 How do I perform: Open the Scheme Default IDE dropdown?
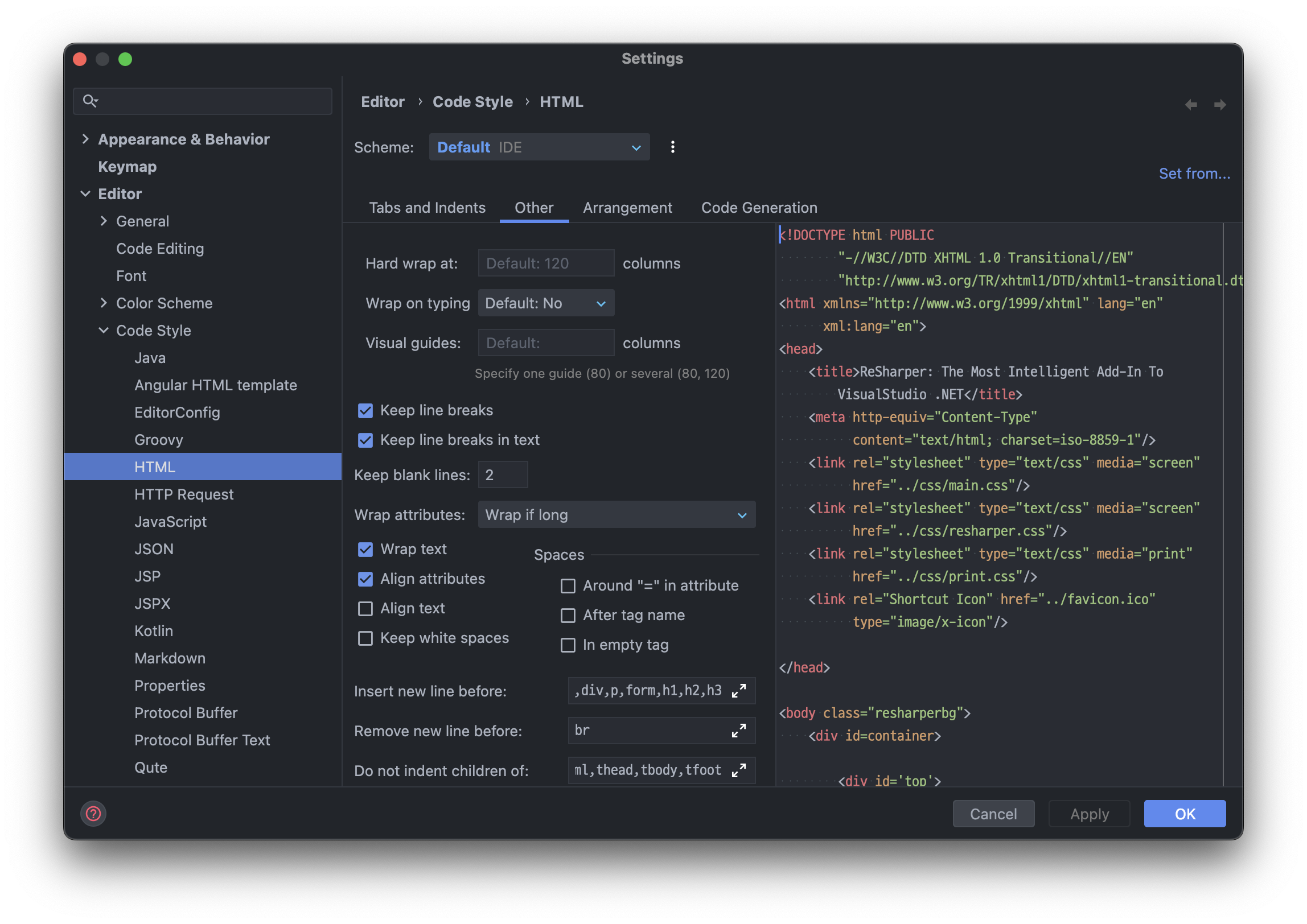click(x=539, y=147)
